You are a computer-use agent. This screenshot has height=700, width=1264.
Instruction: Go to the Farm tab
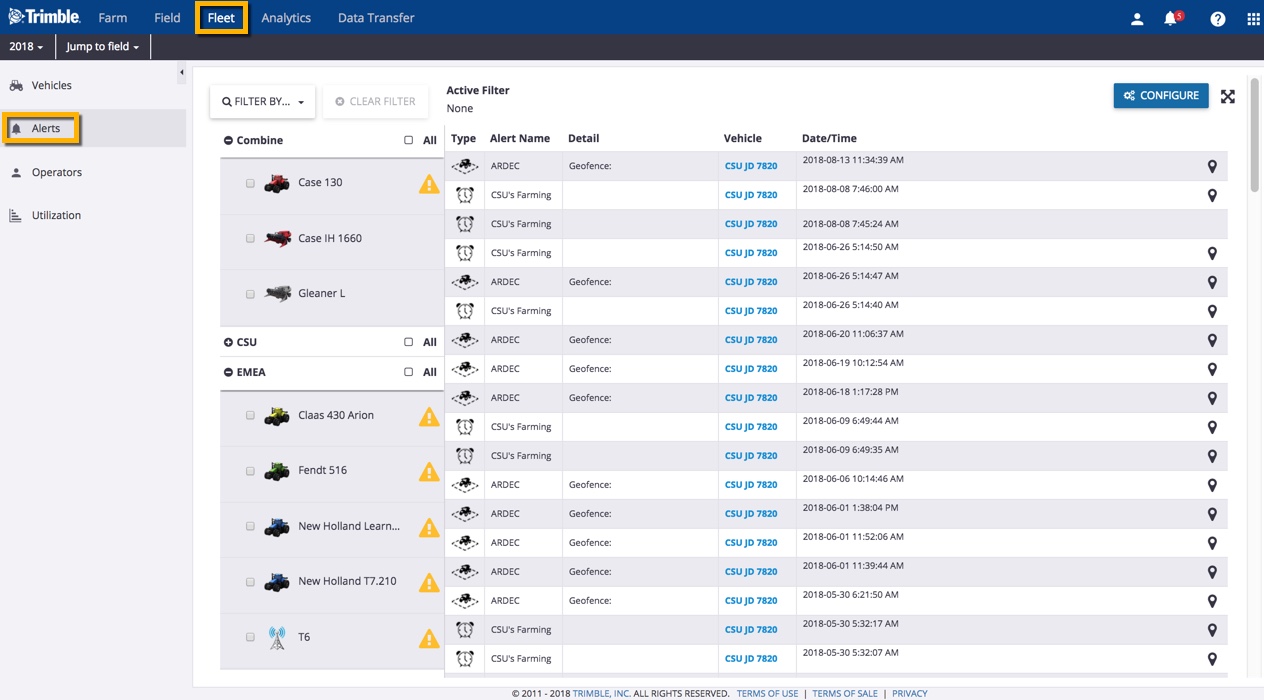(x=113, y=18)
